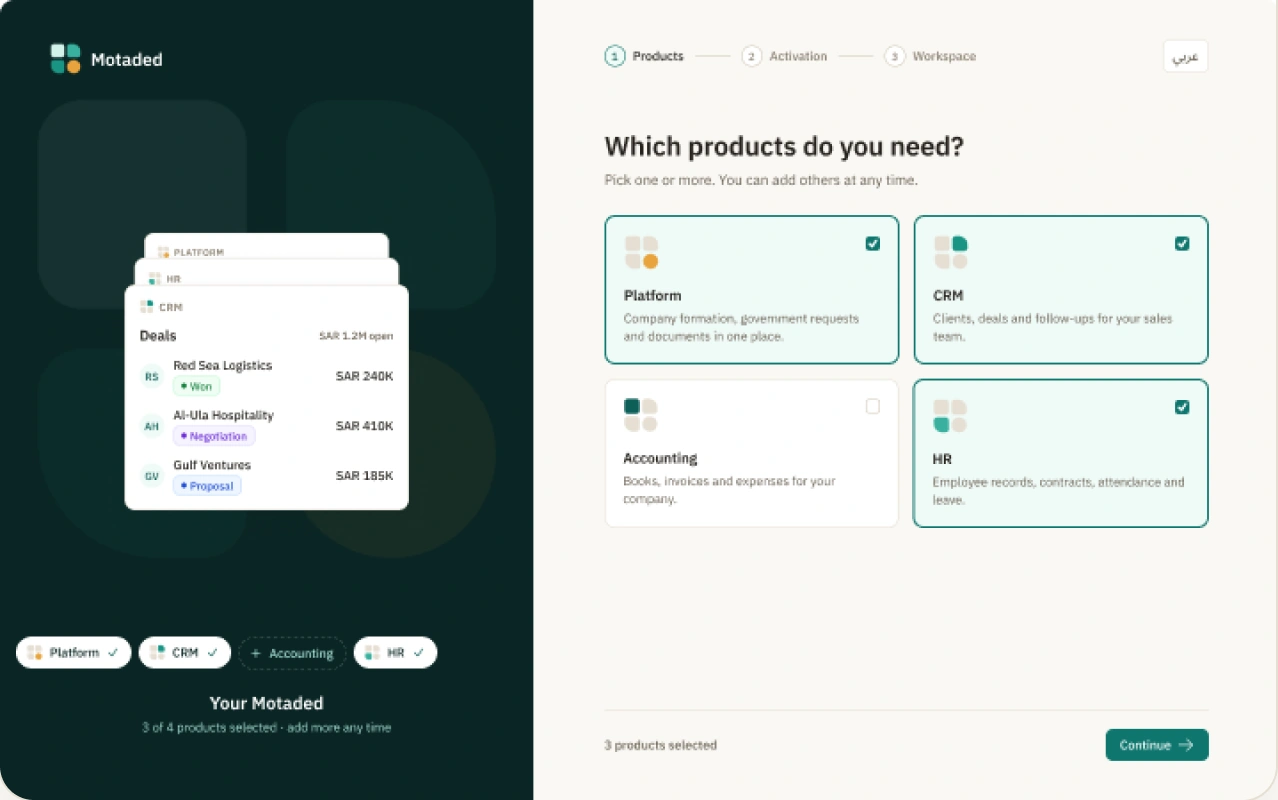
Task: Remove Platform via its bottom chip
Action: click(x=74, y=653)
